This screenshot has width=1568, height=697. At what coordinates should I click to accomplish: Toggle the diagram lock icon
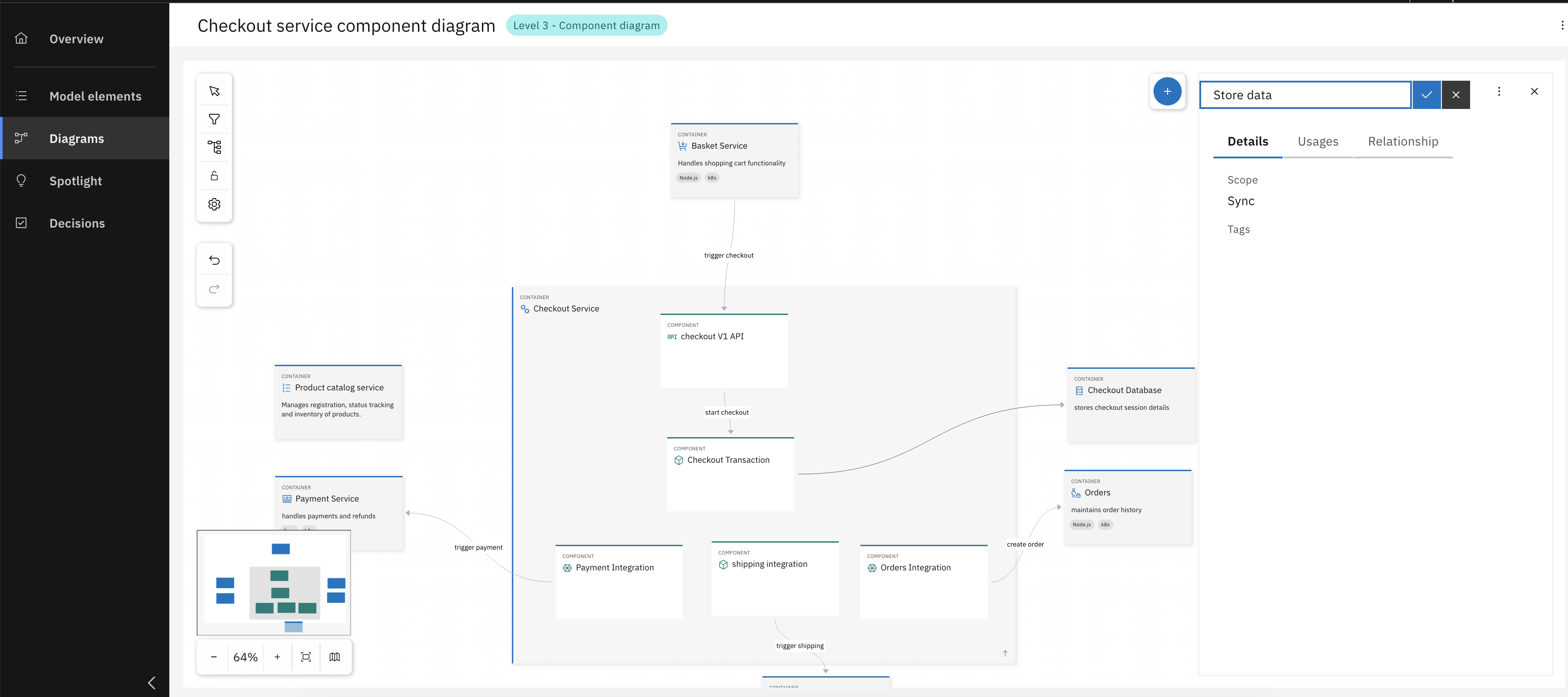click(214, 176)
